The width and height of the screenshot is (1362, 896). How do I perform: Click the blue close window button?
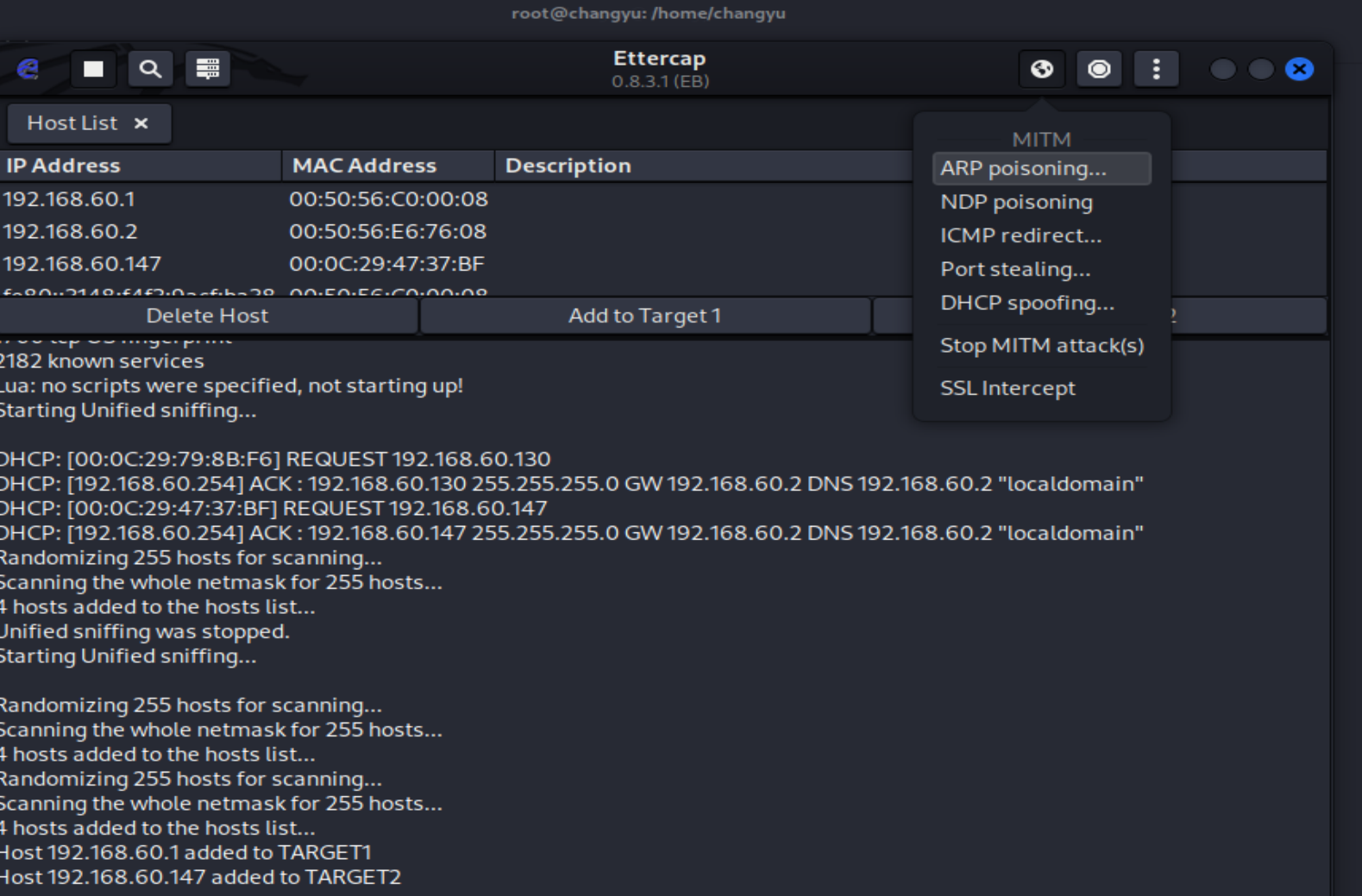[1299, 69]
